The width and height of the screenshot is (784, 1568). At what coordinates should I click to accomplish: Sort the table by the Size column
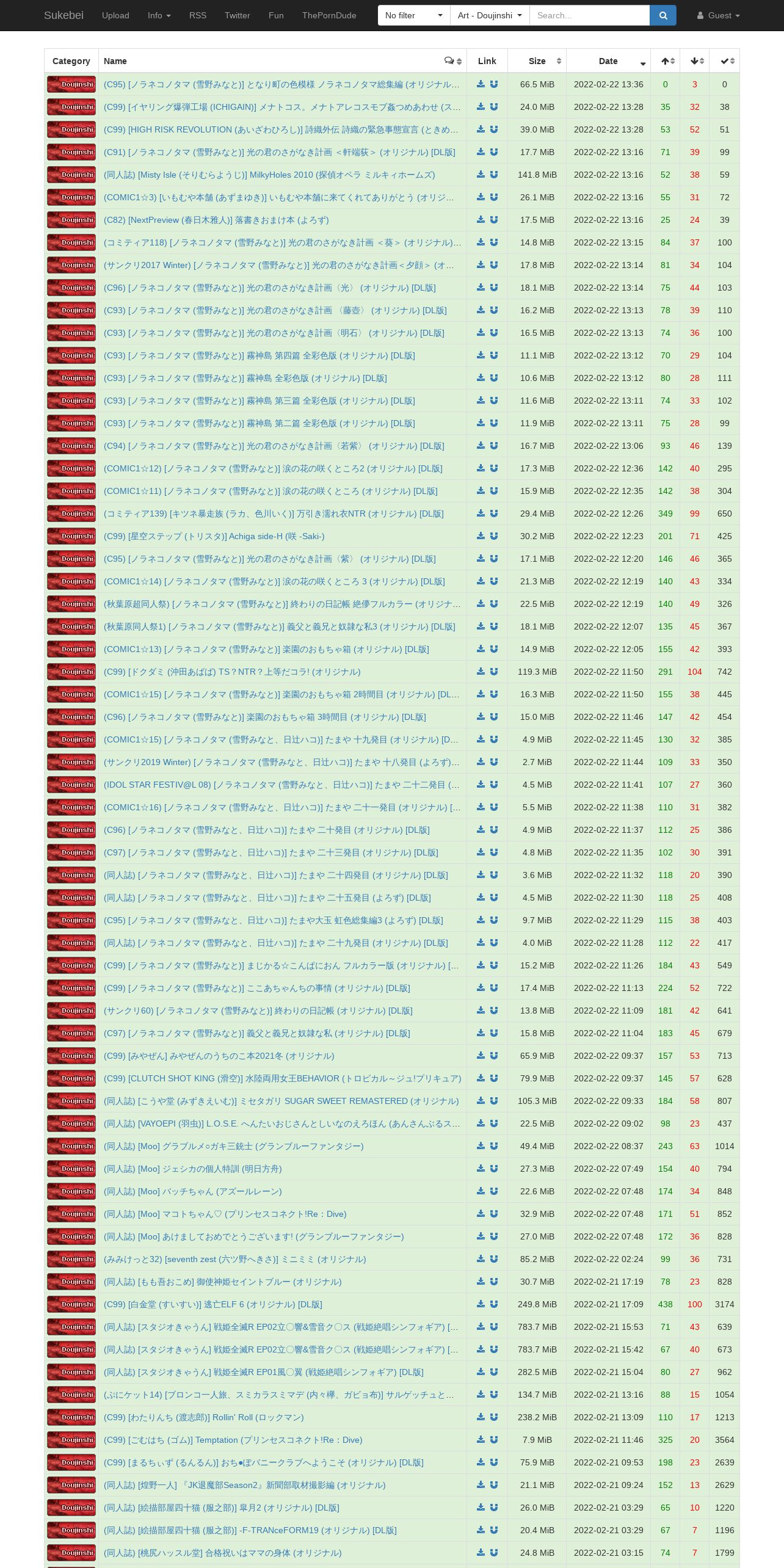click(537, 61)
